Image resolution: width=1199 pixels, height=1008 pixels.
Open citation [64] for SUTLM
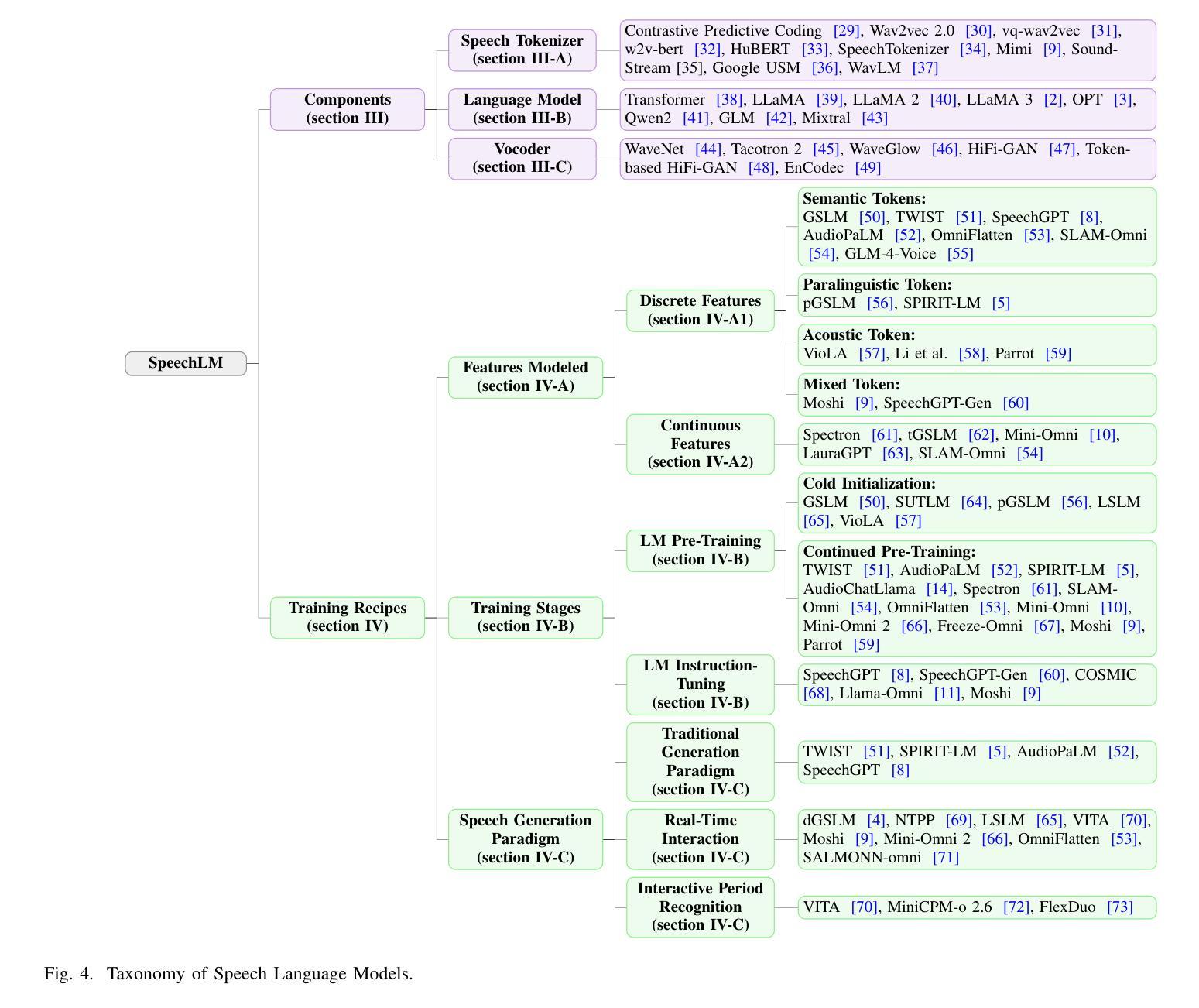pyautogui.click(x=975, y=502)
